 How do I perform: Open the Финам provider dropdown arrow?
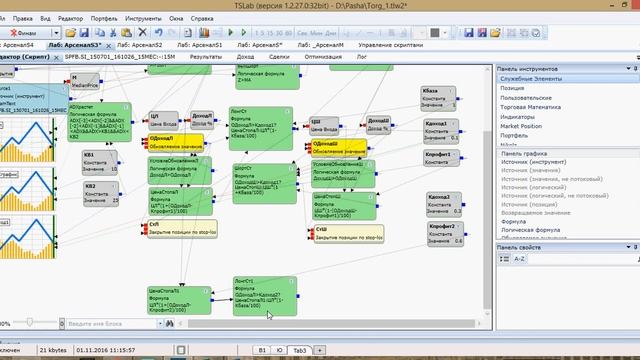coord(56,33)
